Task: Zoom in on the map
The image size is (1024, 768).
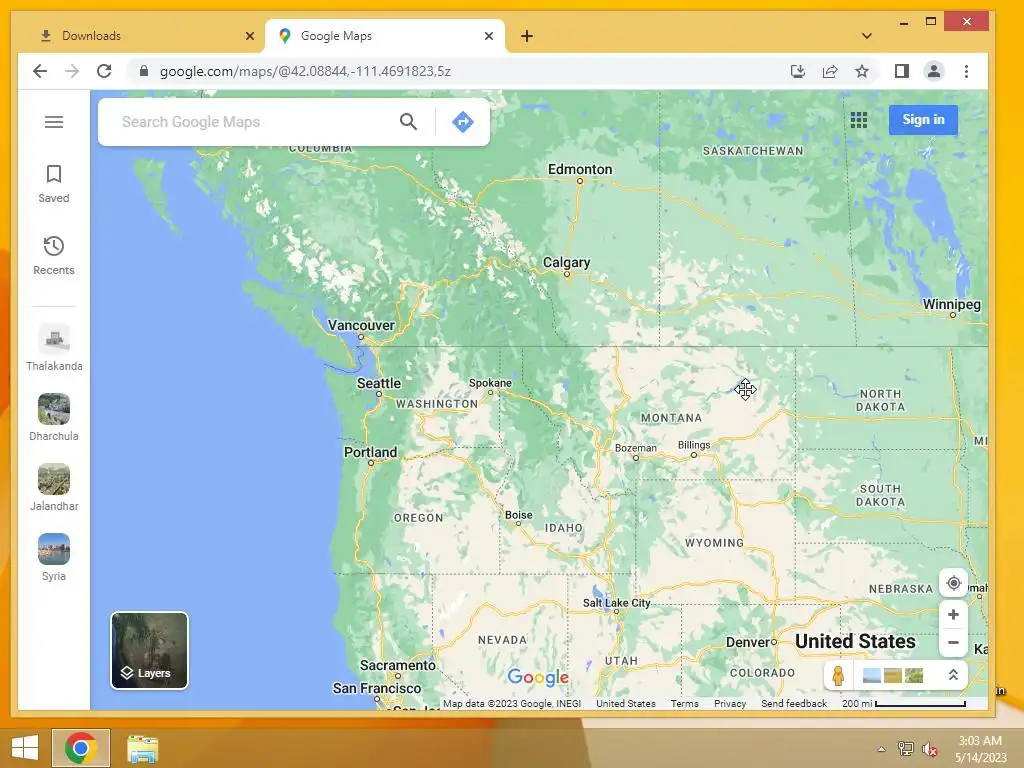Action: [953, 615]
